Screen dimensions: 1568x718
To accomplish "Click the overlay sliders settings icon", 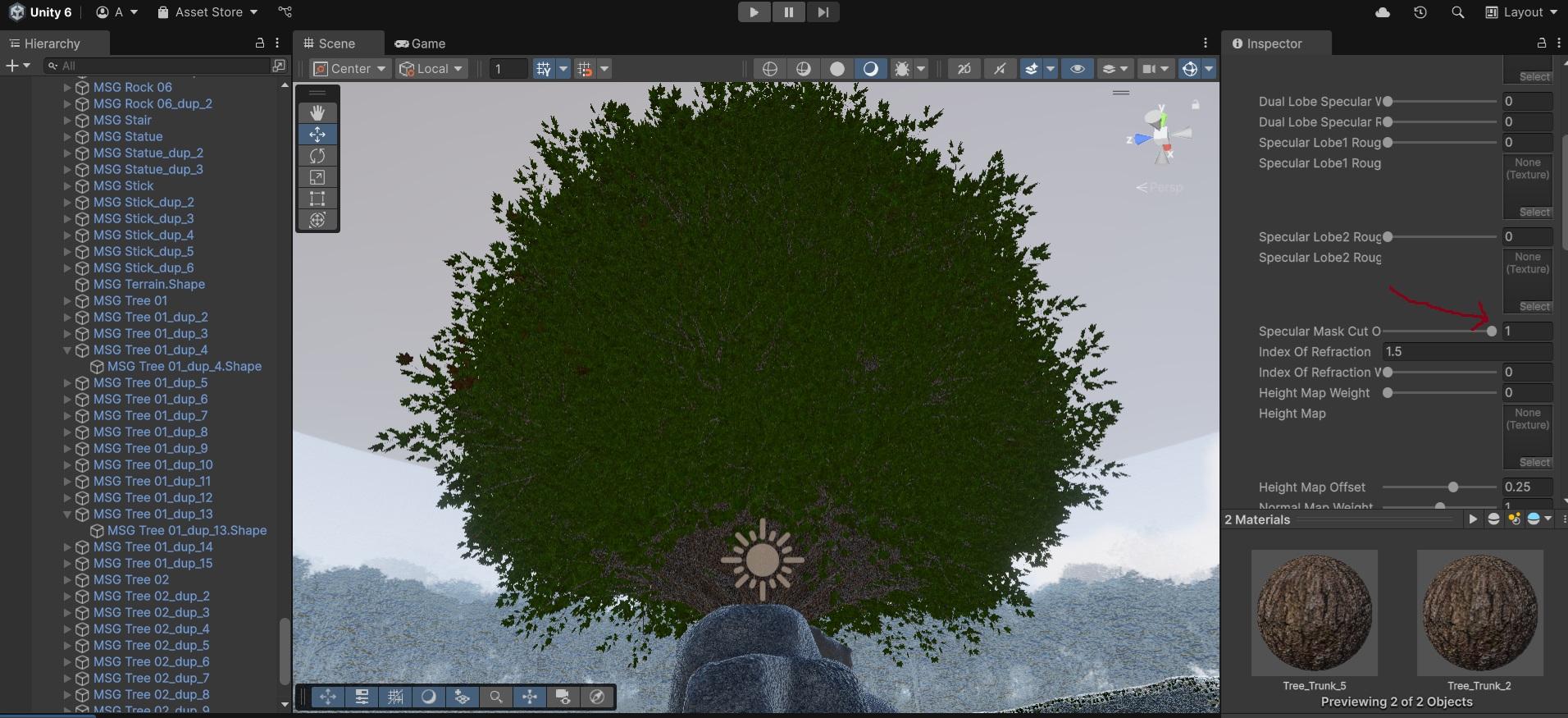I will pyautogui.click(x=362, y=697).
